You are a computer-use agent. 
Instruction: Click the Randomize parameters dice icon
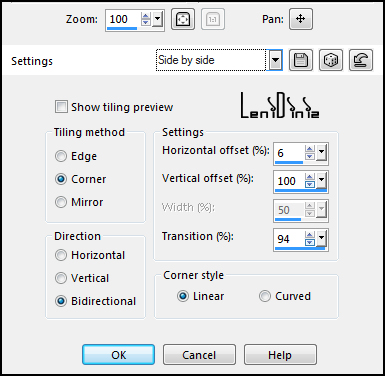(331, 60)
